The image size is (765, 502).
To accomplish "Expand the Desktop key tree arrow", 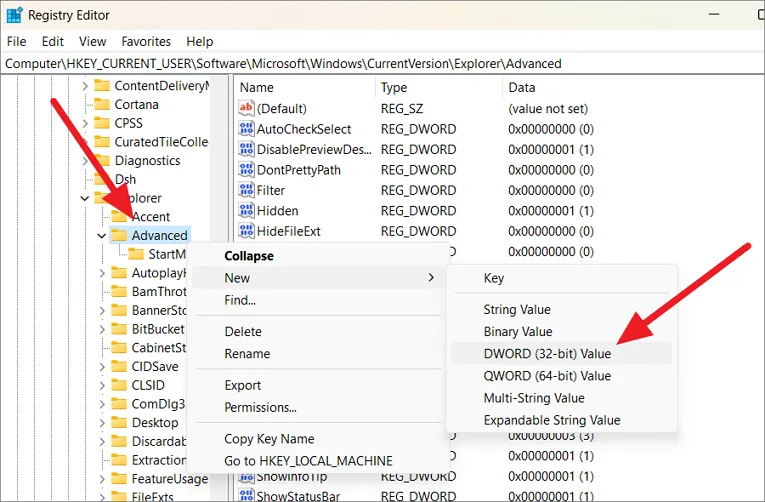I will 102,423.
